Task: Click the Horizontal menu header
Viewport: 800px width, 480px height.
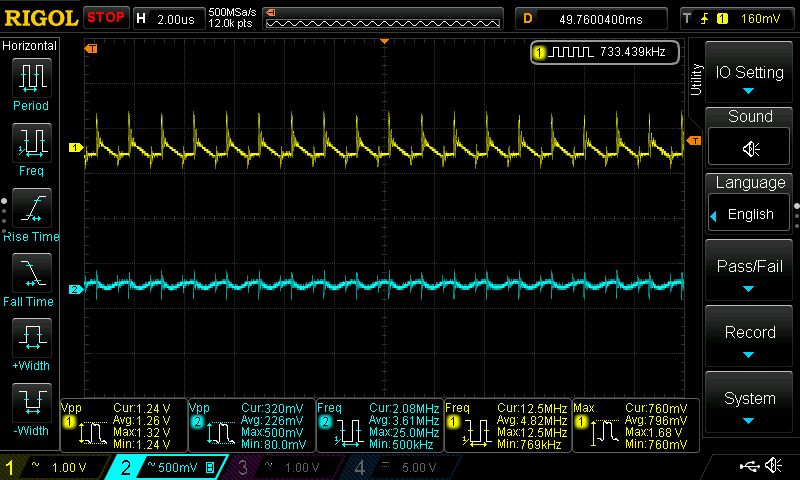Action: 30,45
